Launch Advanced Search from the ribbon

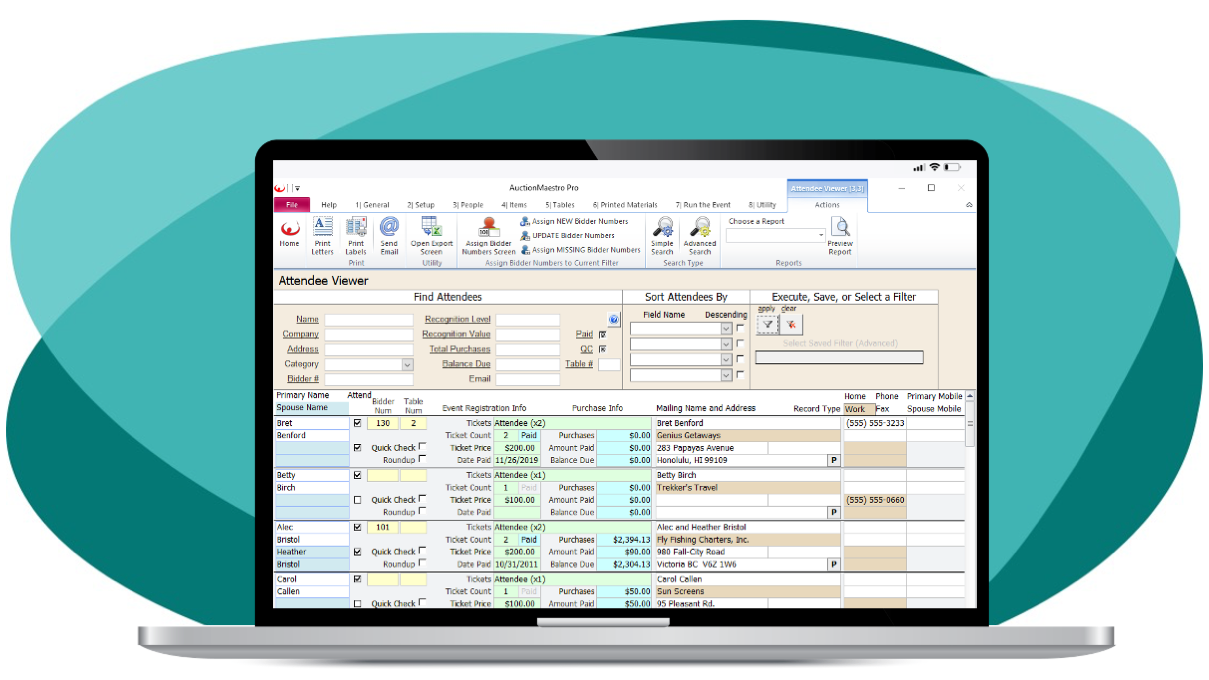click(x=699, y=233)
